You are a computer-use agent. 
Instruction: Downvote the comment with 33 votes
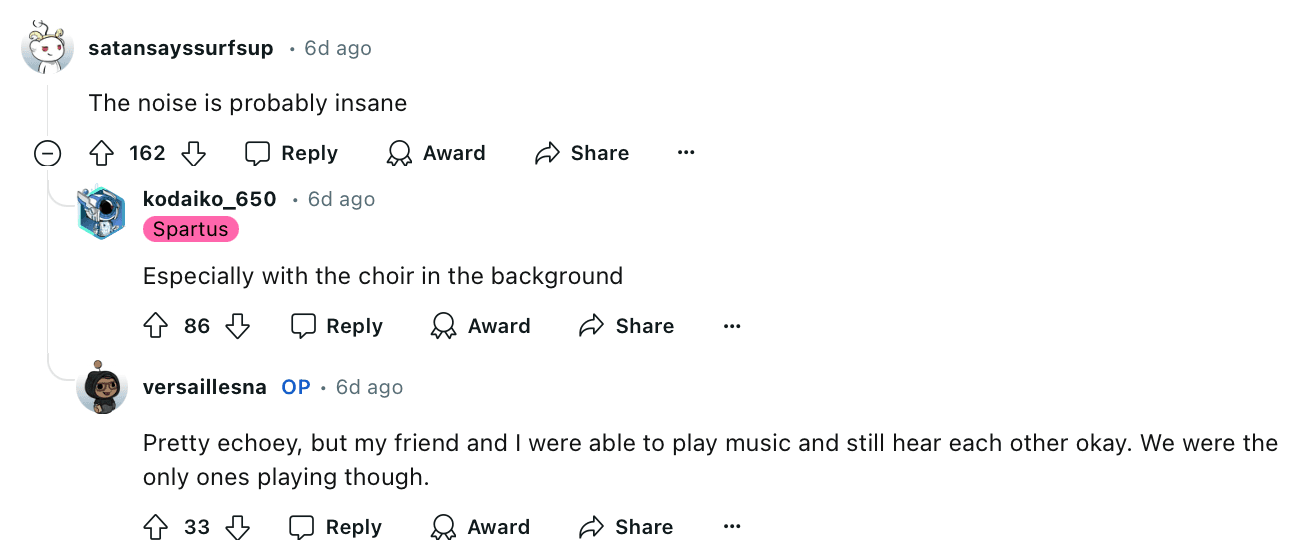[237, 527]
